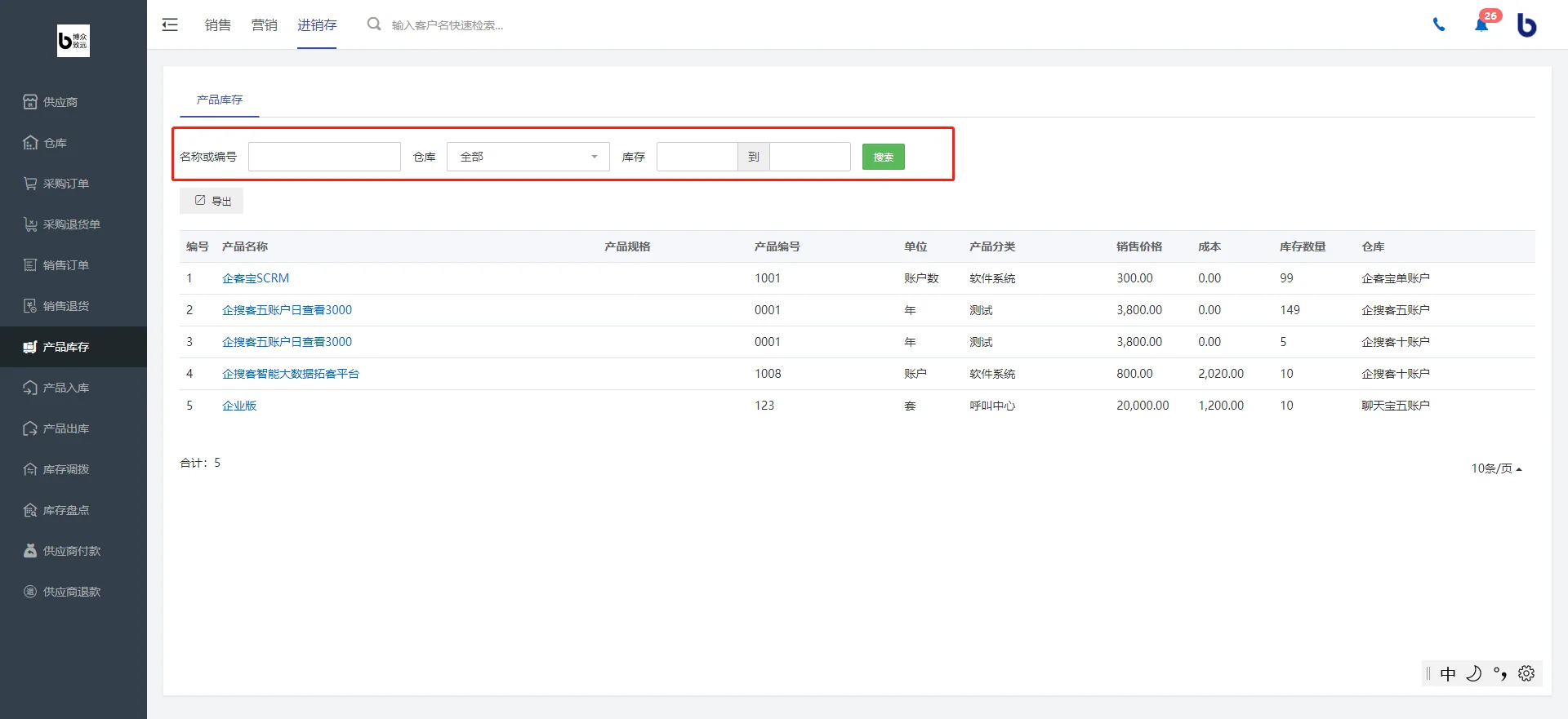Open the 仓库 dropdown showing 全部
This screenshot has width=1568, height=719.
pyautogui.click(x=528, y=157)
